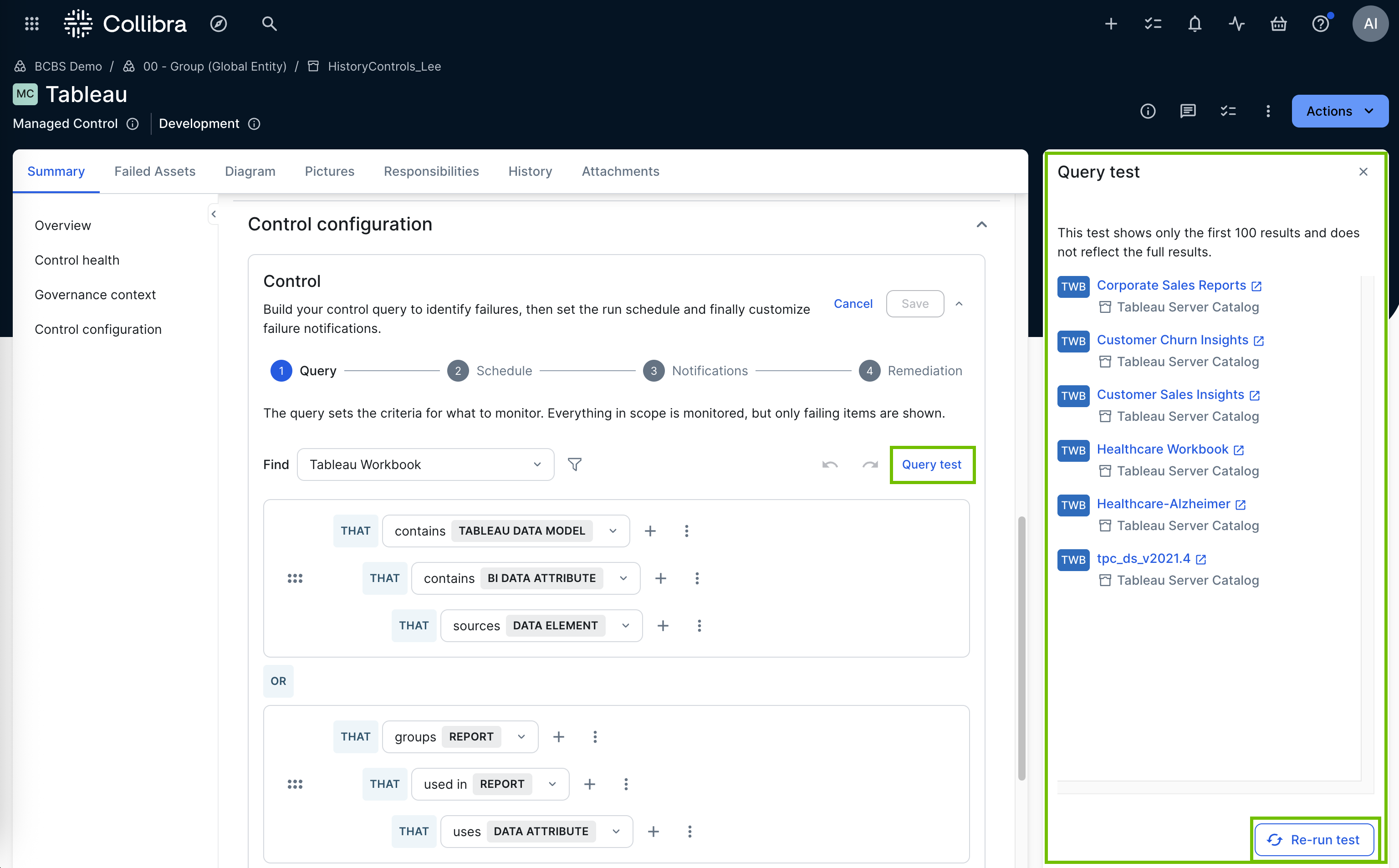Viewport: 1399px width, 868px height.
Task: Click the filter funnel icon beside Find
Action: (x=575, y=464)
